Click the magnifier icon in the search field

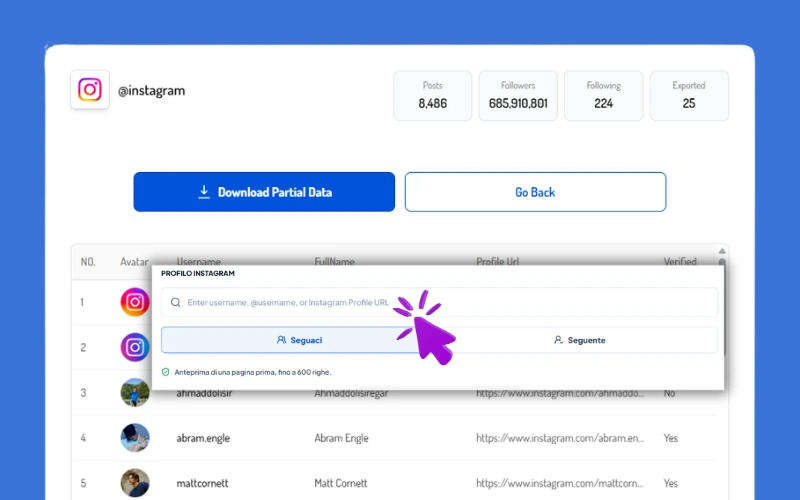[x=176, y=303]
